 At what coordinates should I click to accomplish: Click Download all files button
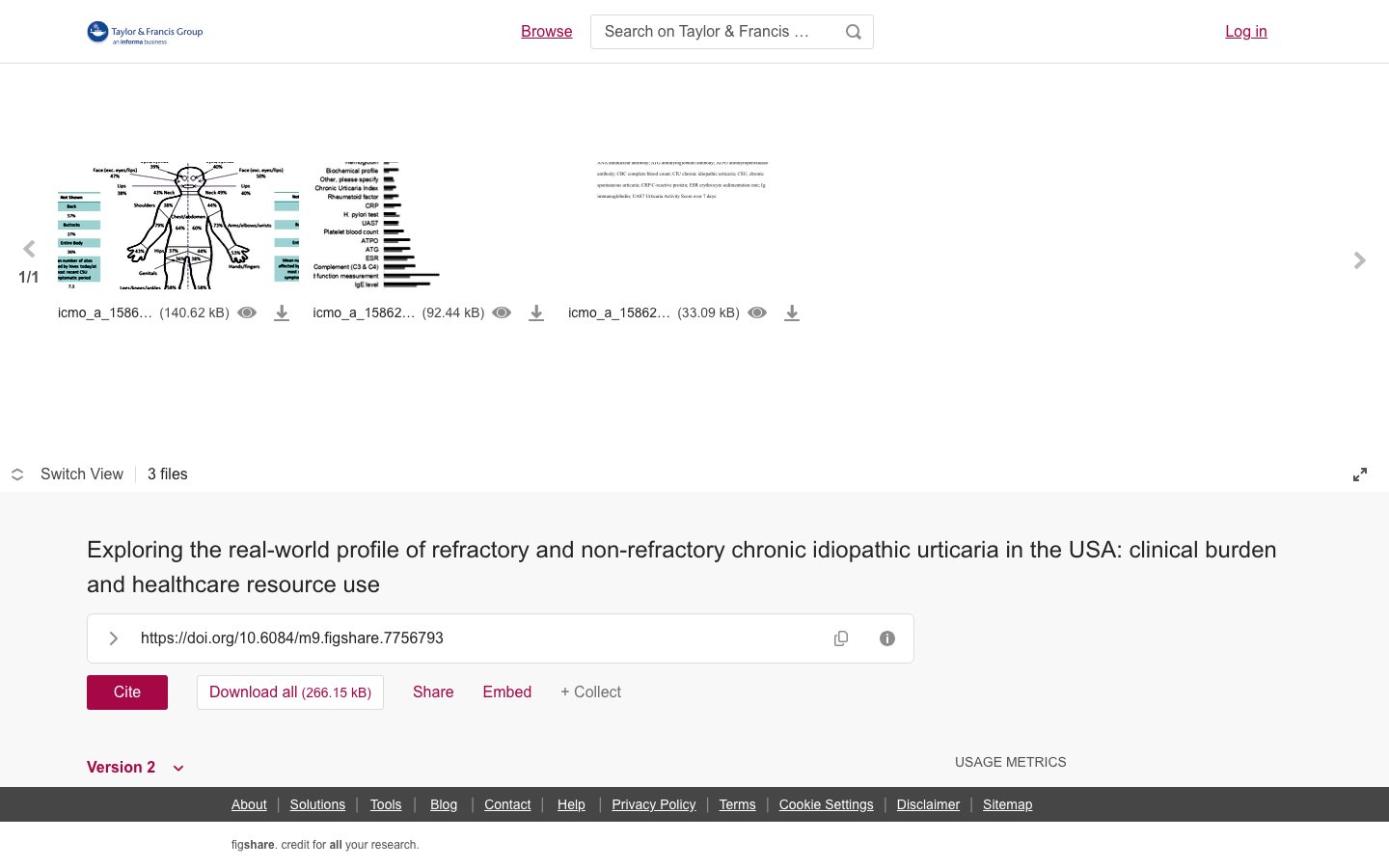pos(290,692)
